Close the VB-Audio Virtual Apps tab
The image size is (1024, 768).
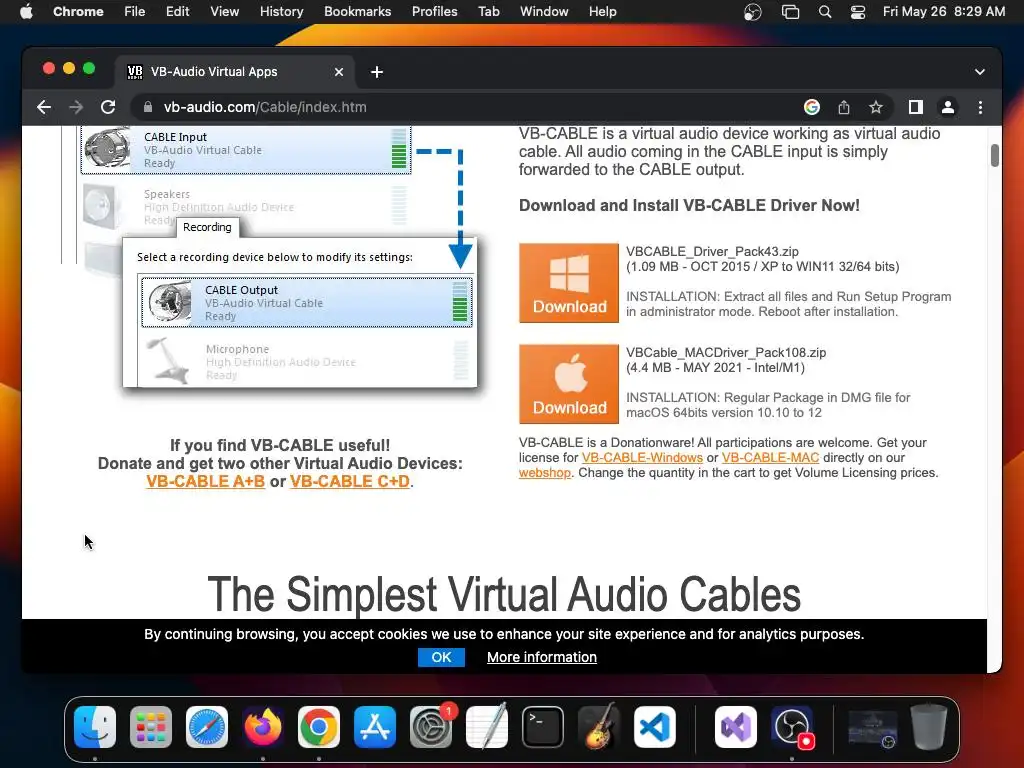tap(339, 72)
